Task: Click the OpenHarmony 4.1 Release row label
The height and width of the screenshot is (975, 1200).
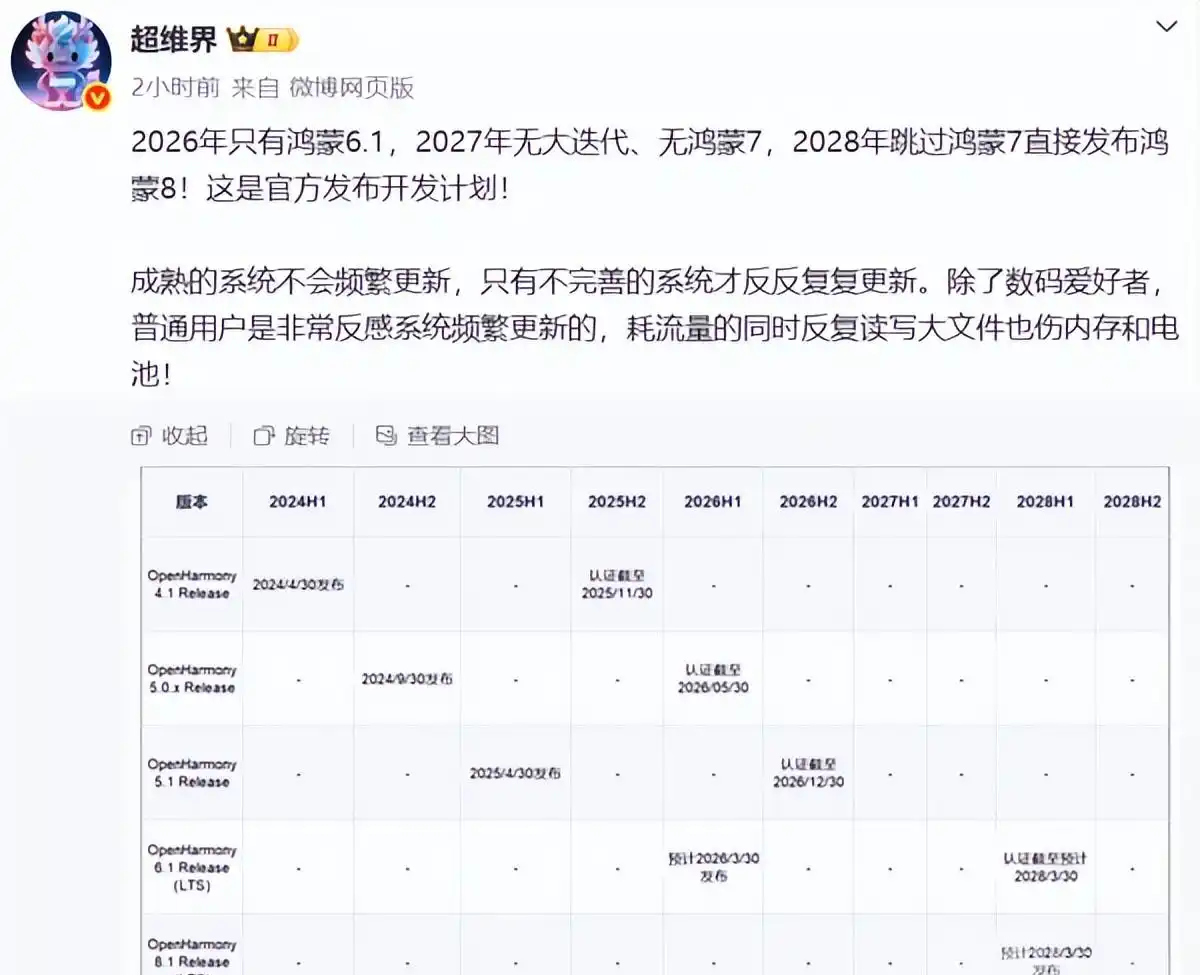Action: pos(192,584)
